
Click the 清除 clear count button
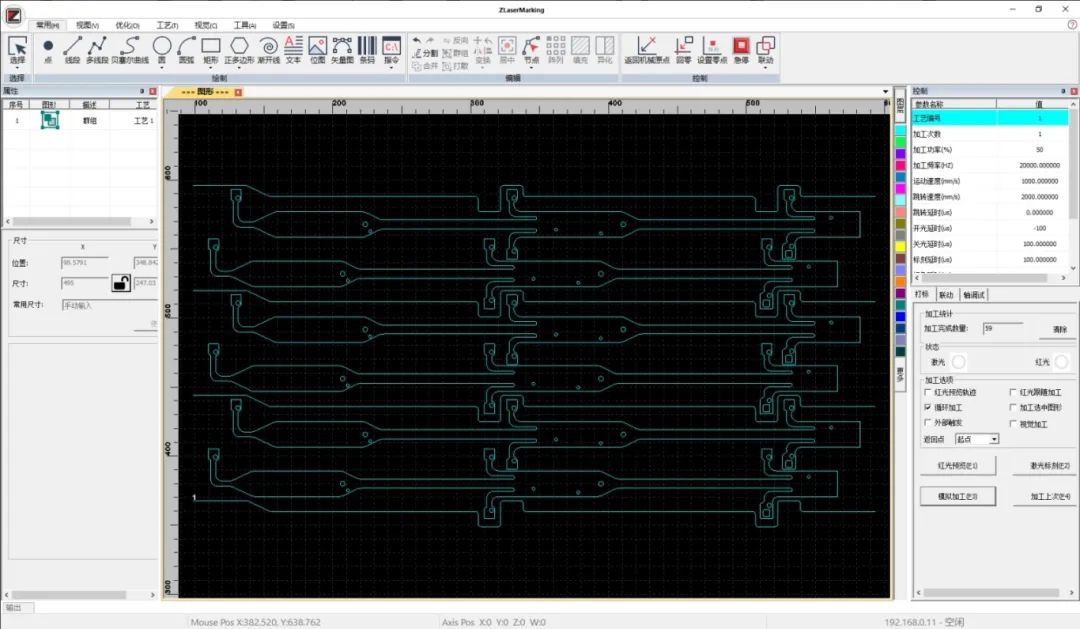point(1059,329)
